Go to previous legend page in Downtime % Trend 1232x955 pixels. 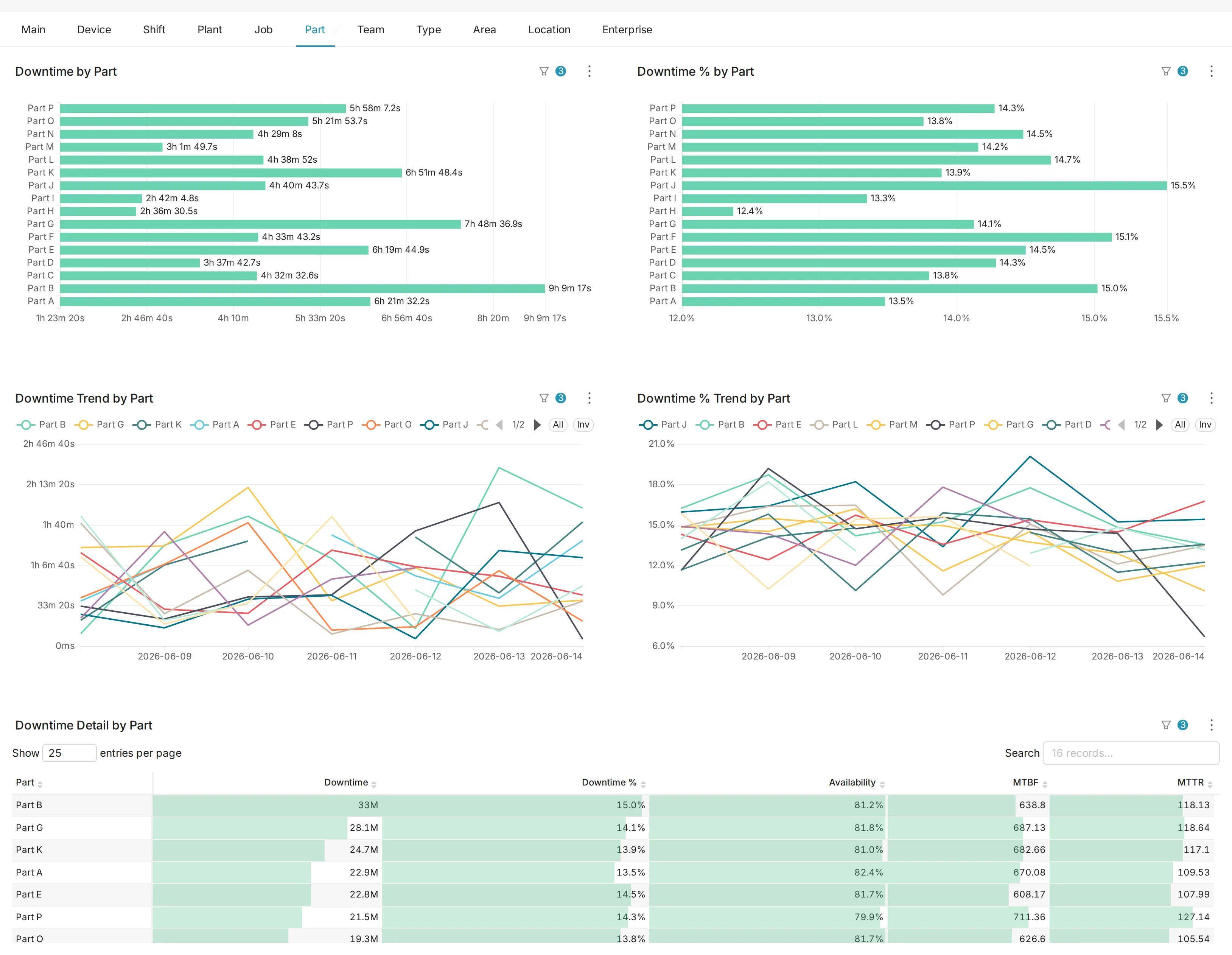1122,425
